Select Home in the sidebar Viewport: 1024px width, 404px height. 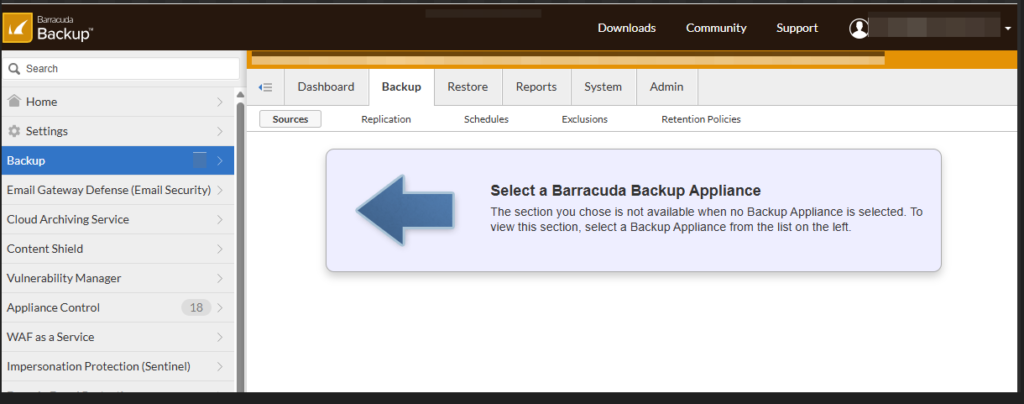[x=118, y=102]
